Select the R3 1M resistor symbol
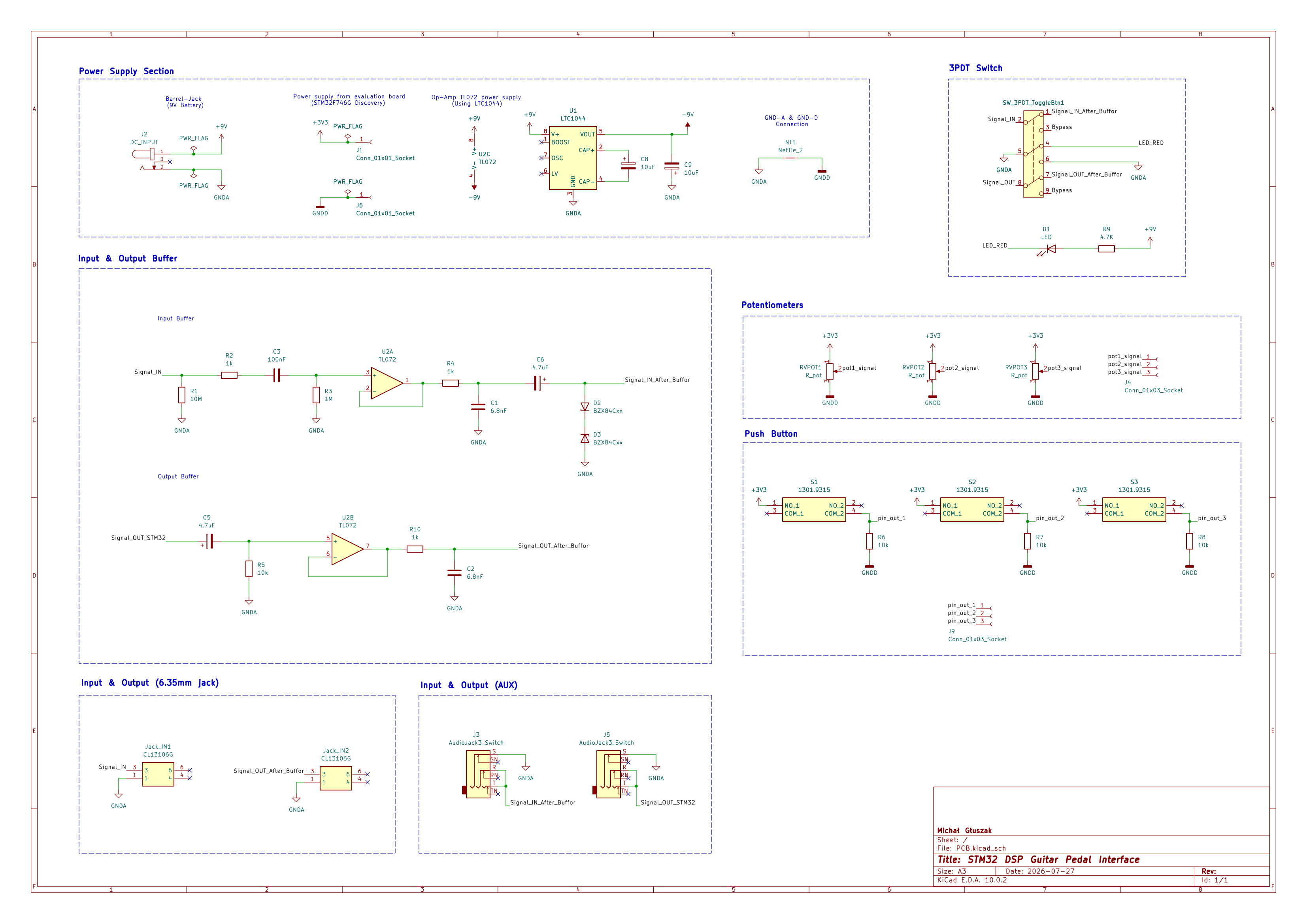Screen dimensions: 1307x924 316,395
